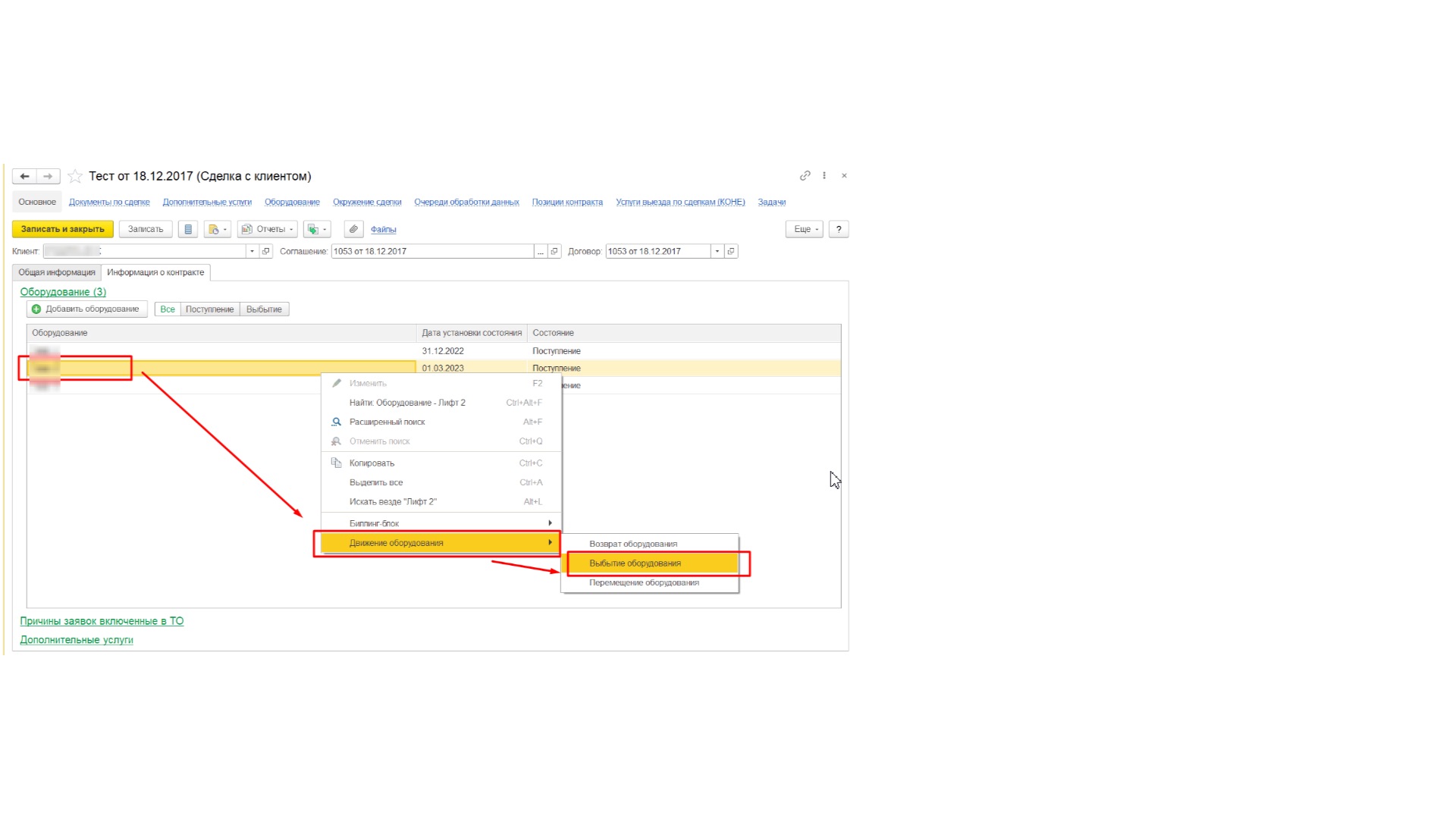Switch to Информация о контракте tab
Screen dimensions: 1456x819
155,272
